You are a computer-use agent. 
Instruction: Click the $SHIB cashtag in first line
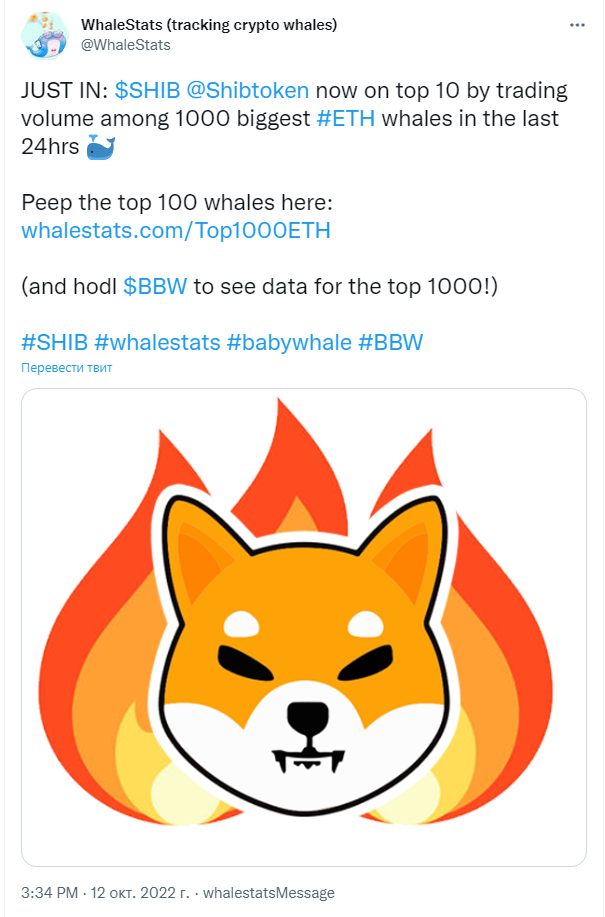147,91
